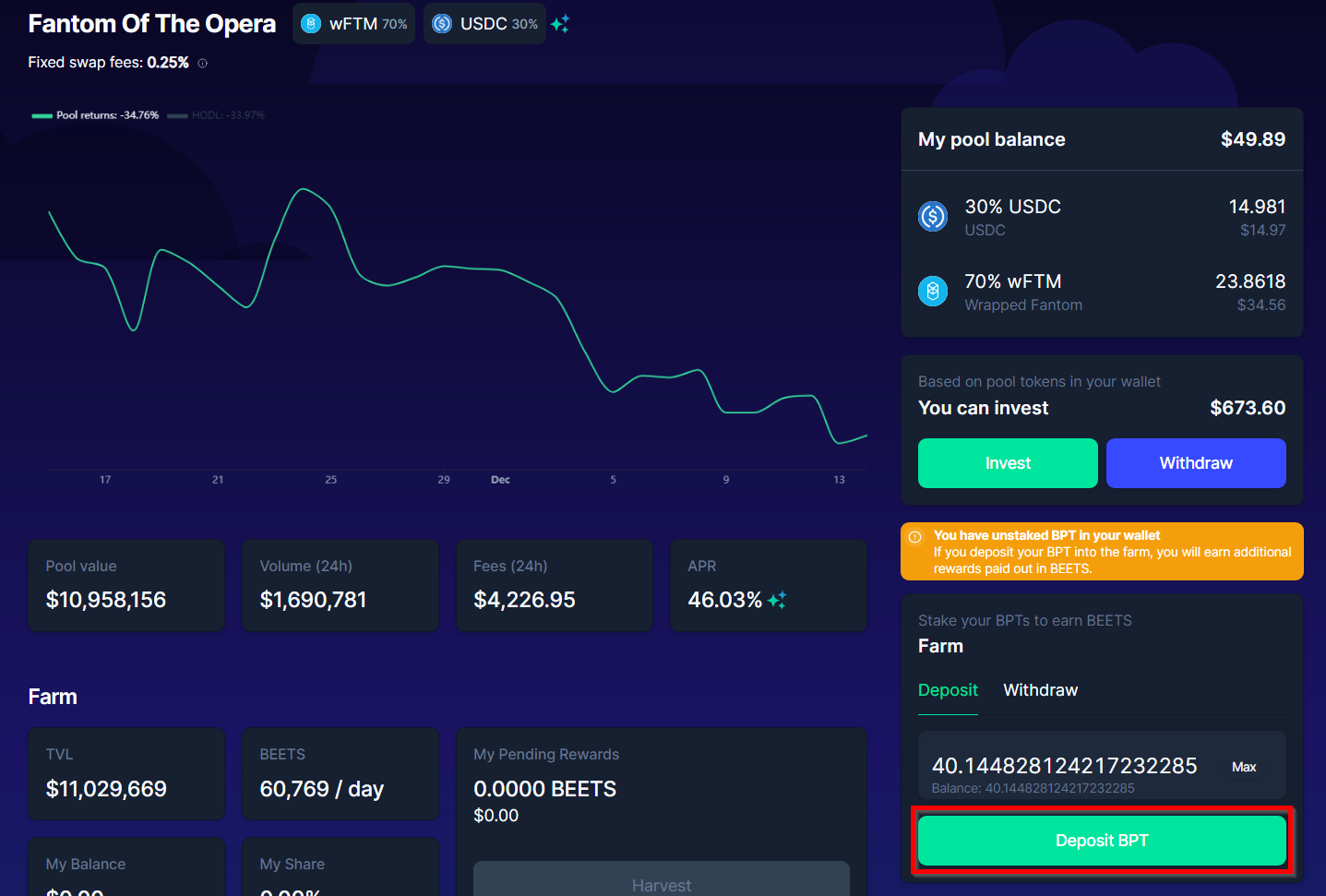The height and width of the screenshot is (896, 1326).
Task: Select the wFTM 70% token chip
Action: pyautogui.click(x=353, y=24)
